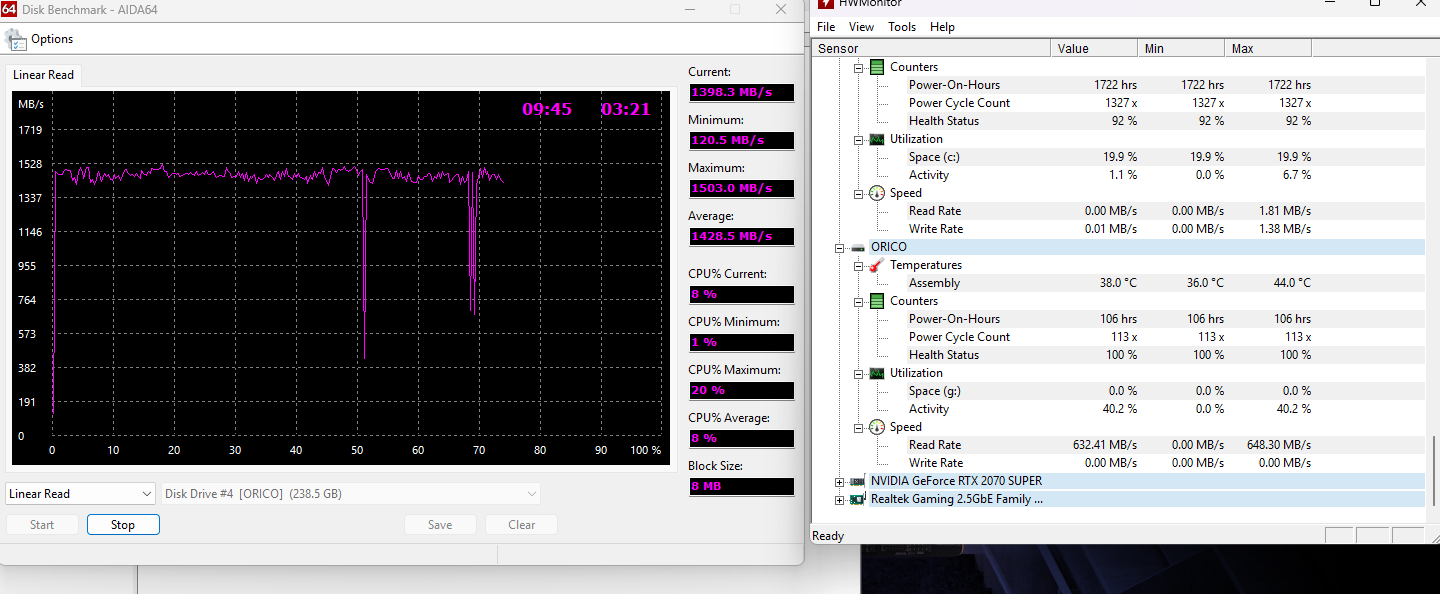Click the first Counters green chip icon
Image resolution: width=1440 pixels, height=594 pixels.
[x=877, y=67]
